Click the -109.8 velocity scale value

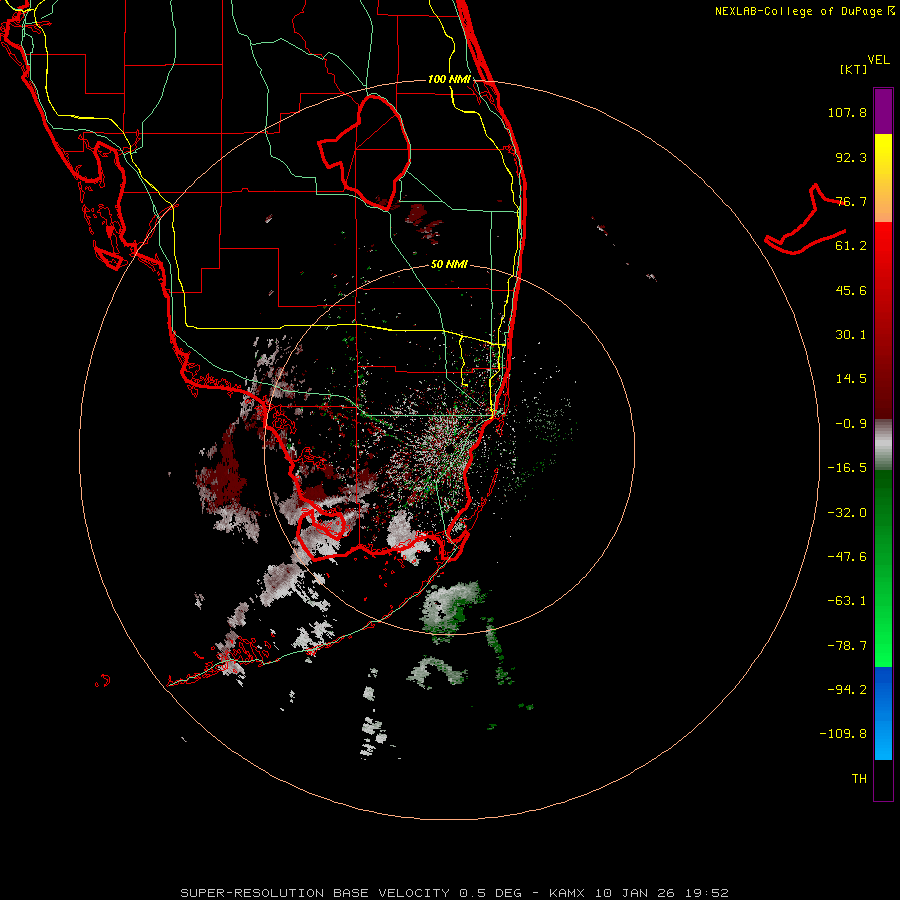[x=843, y=734]
